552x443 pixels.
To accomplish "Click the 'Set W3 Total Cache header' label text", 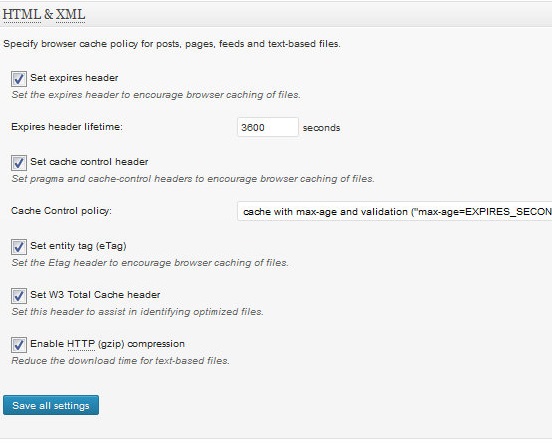I will pos(95,295).
